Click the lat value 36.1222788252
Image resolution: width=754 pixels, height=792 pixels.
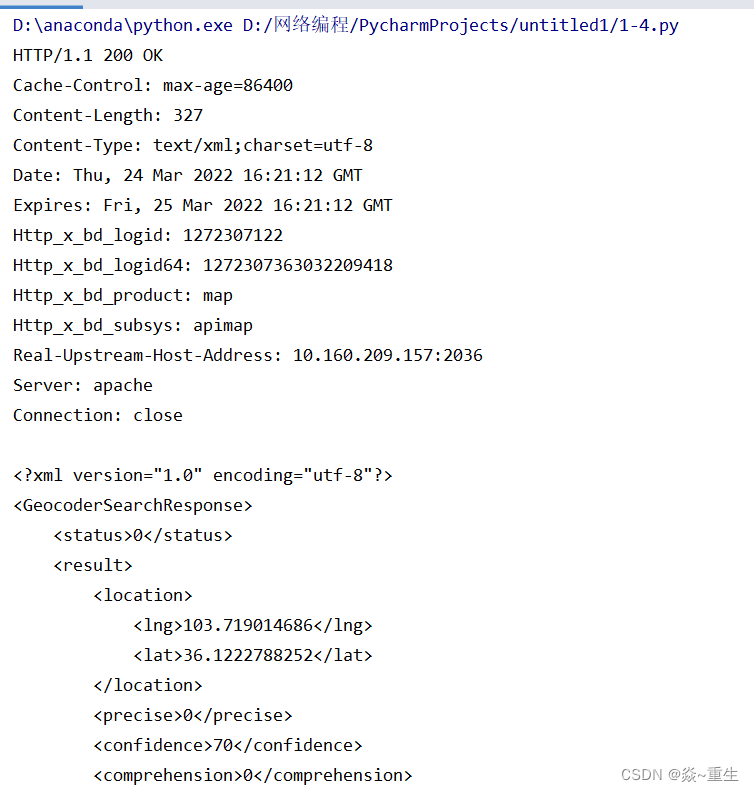pyautogui.click(x=248, y=656)
